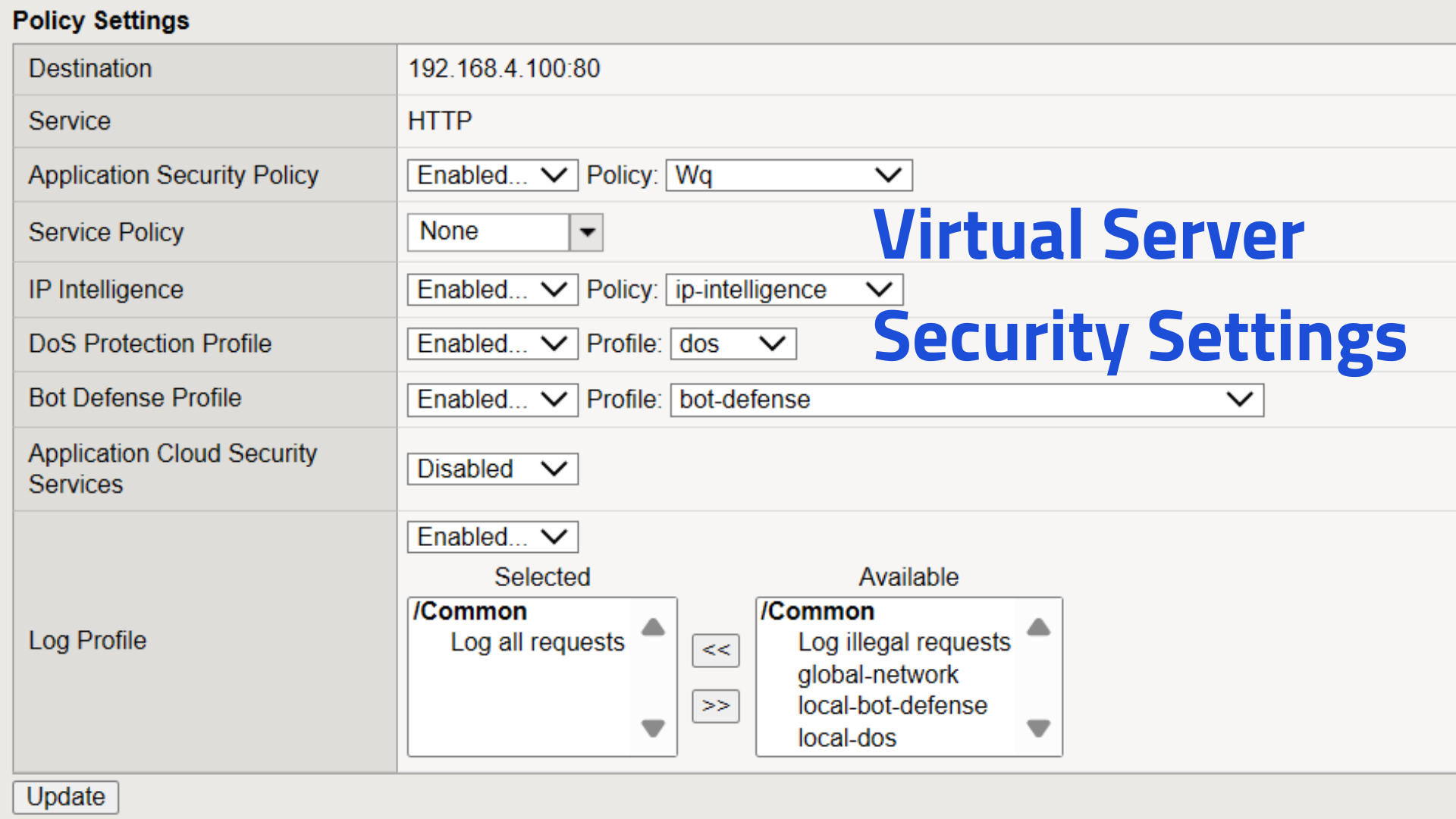The width and height of the screenshot is (1456, 819).
Task: Open the Wq policy dropdown
Action: (x=788, y=175)
